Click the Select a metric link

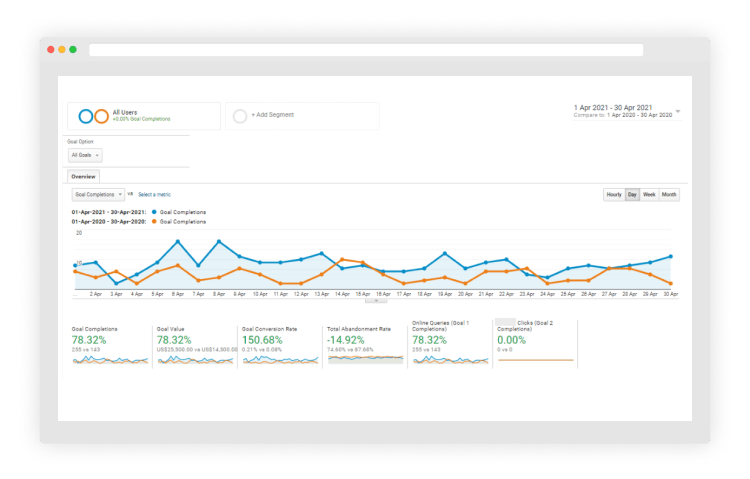coord(155,194)
